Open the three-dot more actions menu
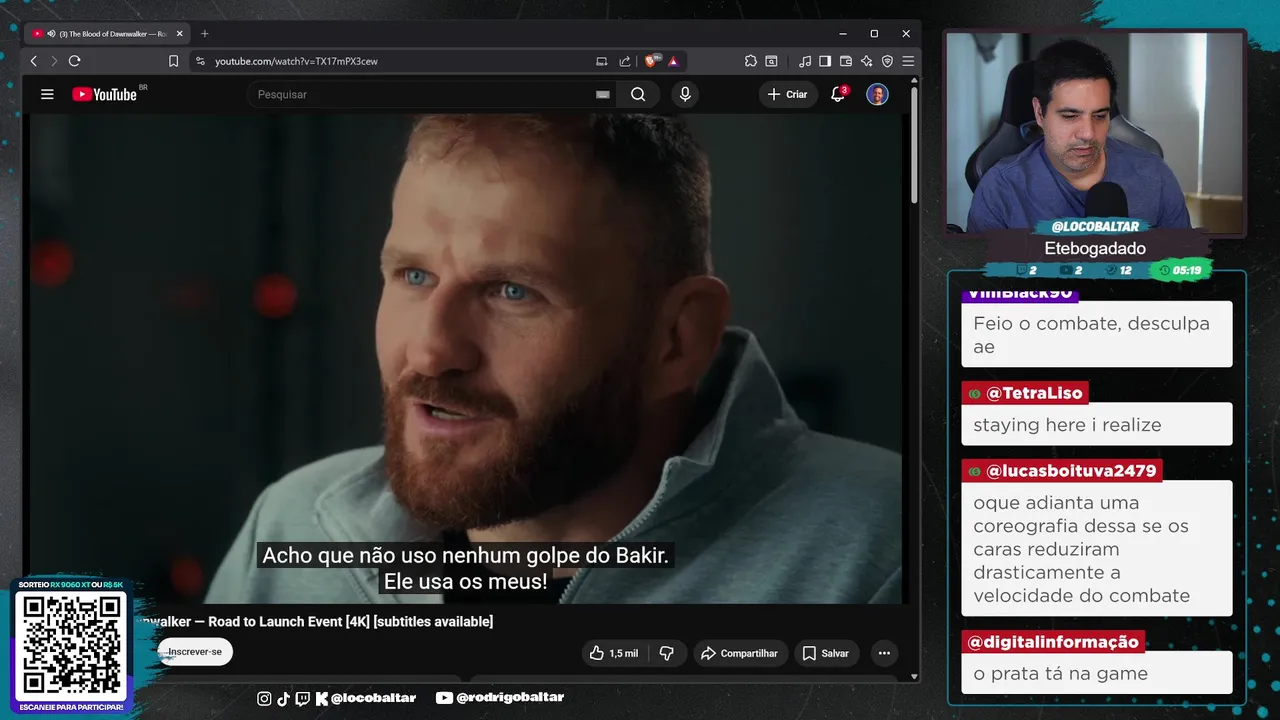 (884, 653)
